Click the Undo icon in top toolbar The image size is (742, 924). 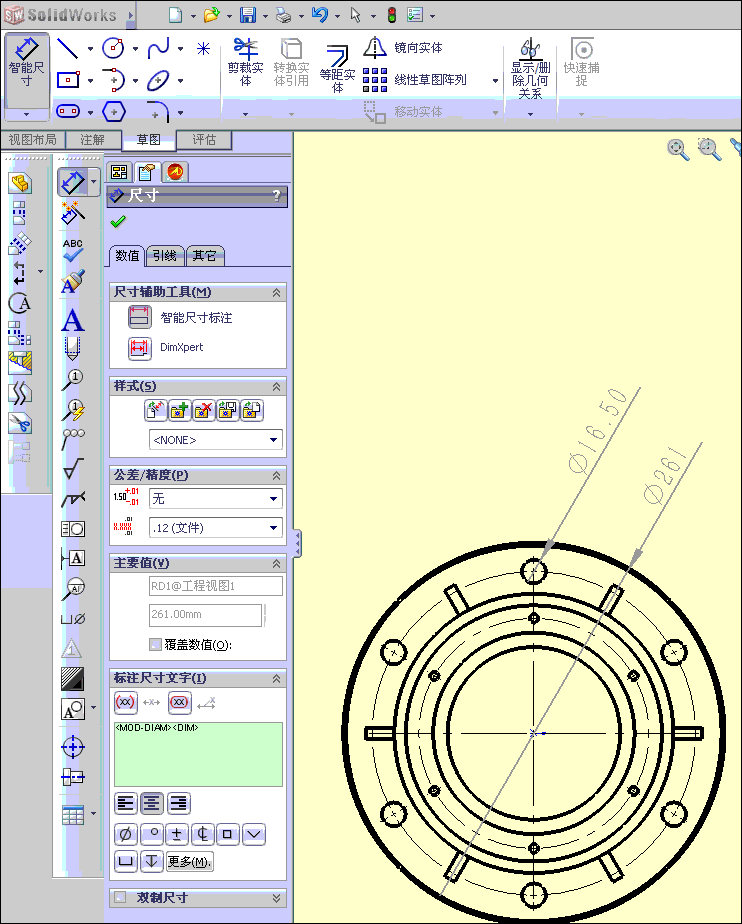point(320,15)
